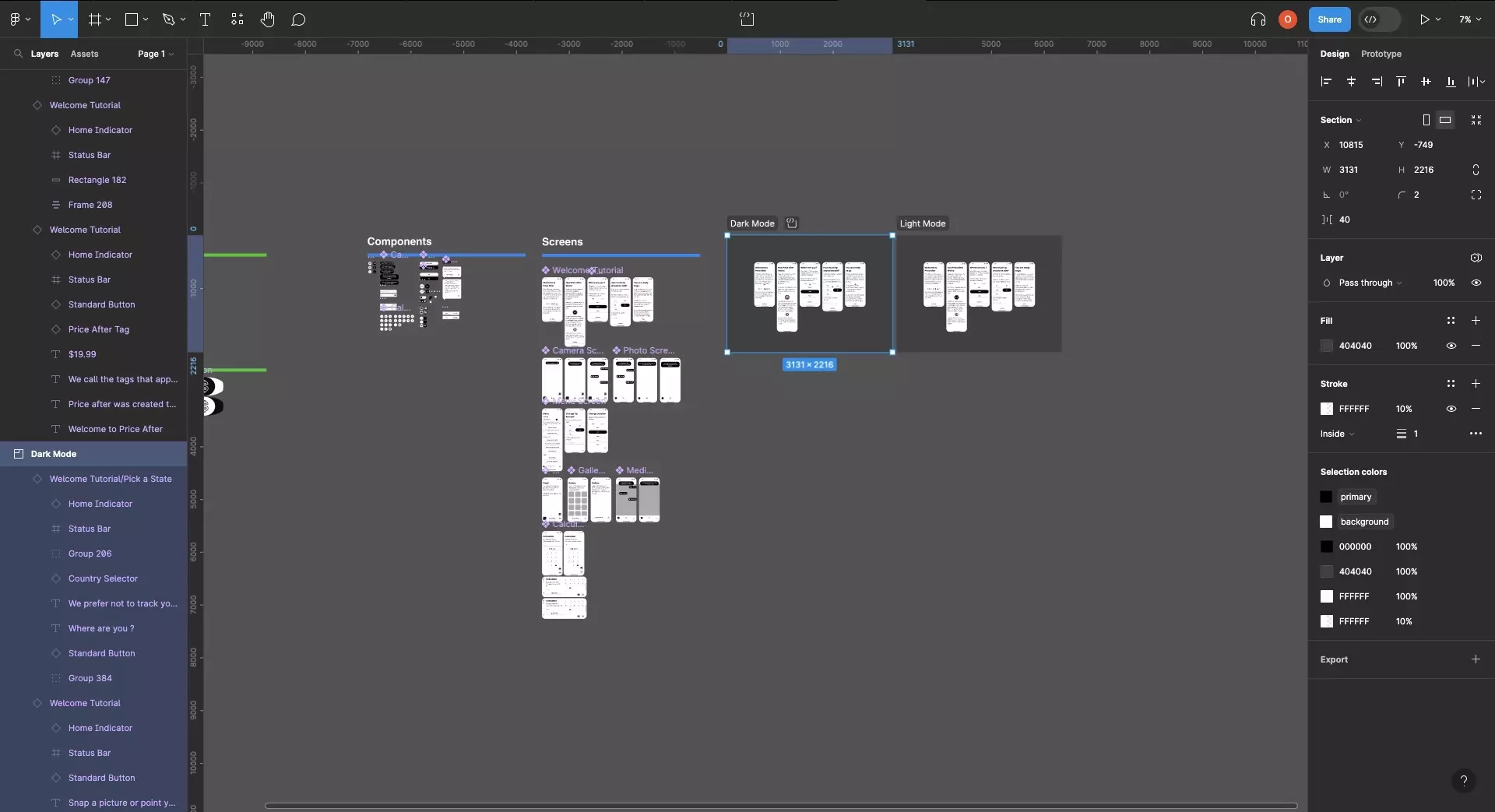
Task: Open Fill styles icon
Action: [x=1451, y=321]
